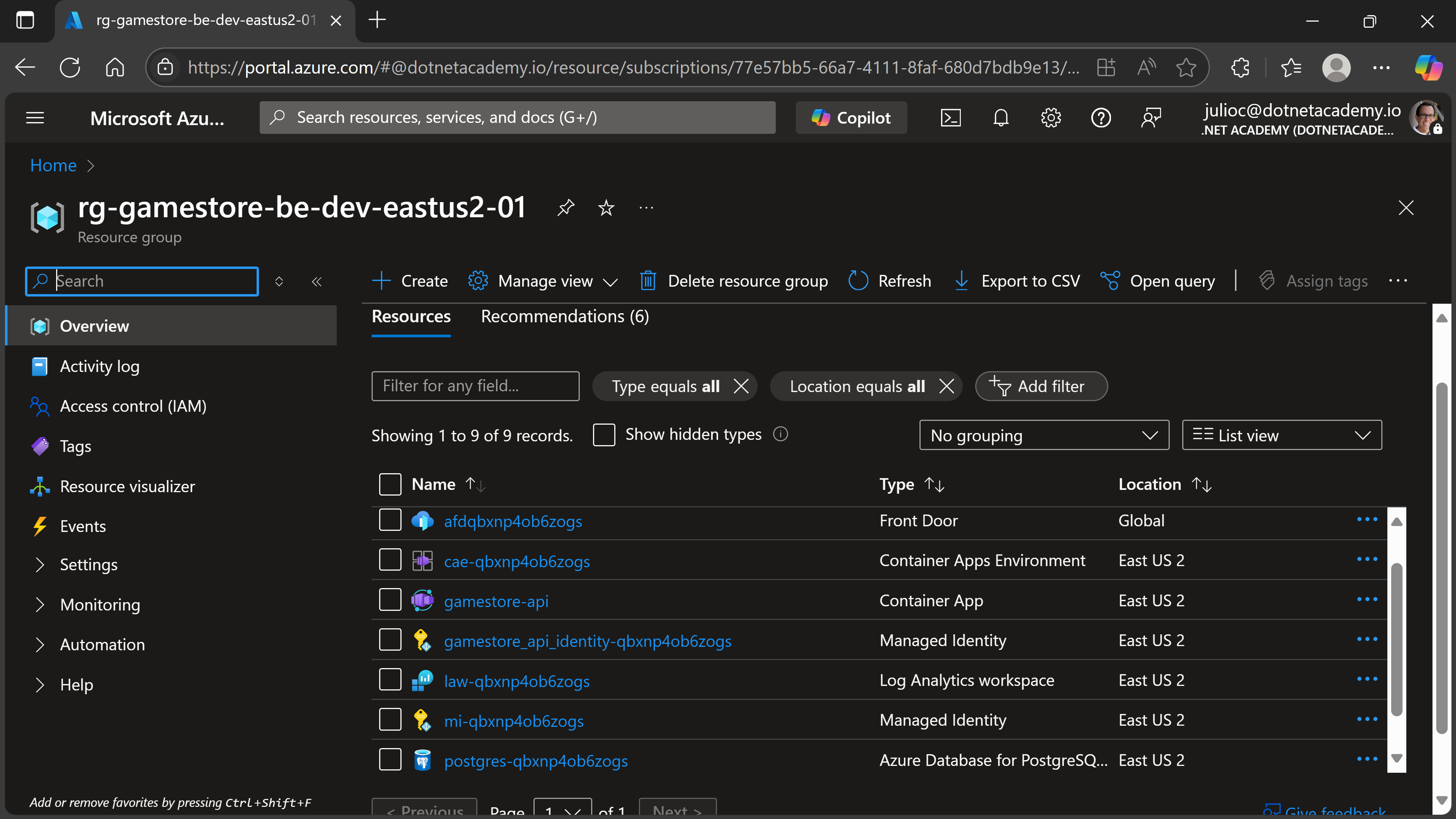
Task: Open the Manage view dropdown
Action: (x=543, y=281)
